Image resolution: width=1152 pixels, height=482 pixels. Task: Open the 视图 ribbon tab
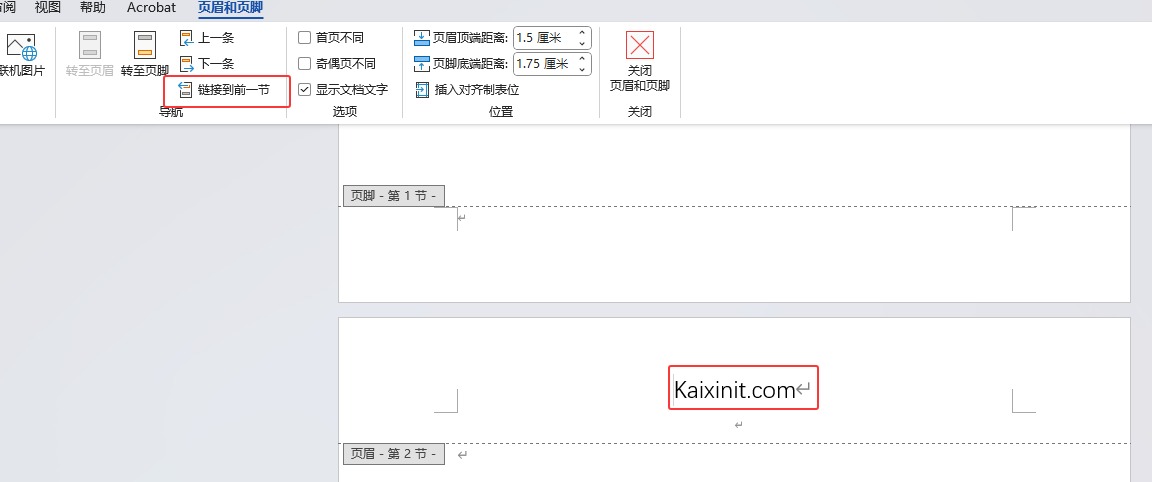click(x=48, y=8)
